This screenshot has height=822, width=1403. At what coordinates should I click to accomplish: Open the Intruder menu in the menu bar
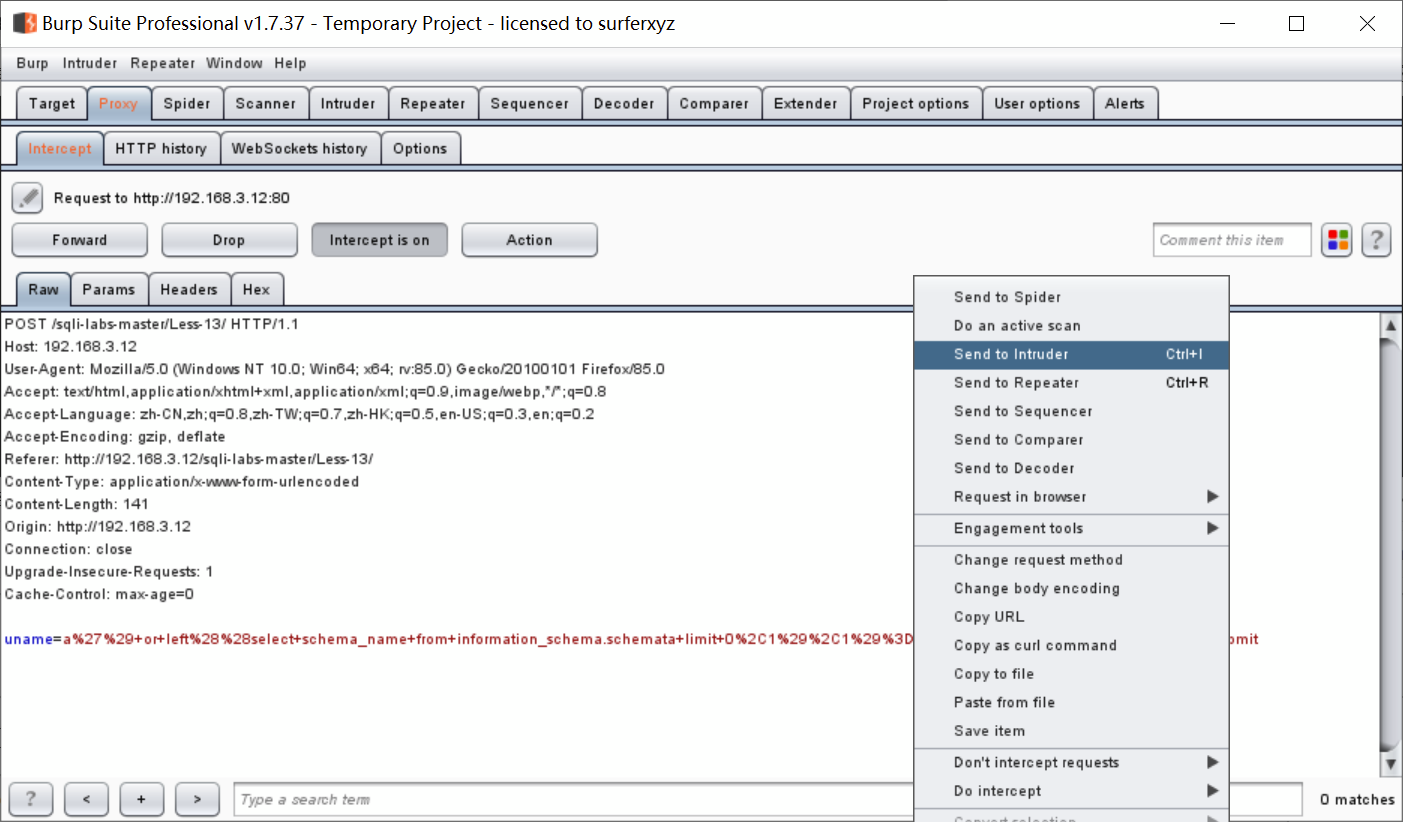pos(90,63)
